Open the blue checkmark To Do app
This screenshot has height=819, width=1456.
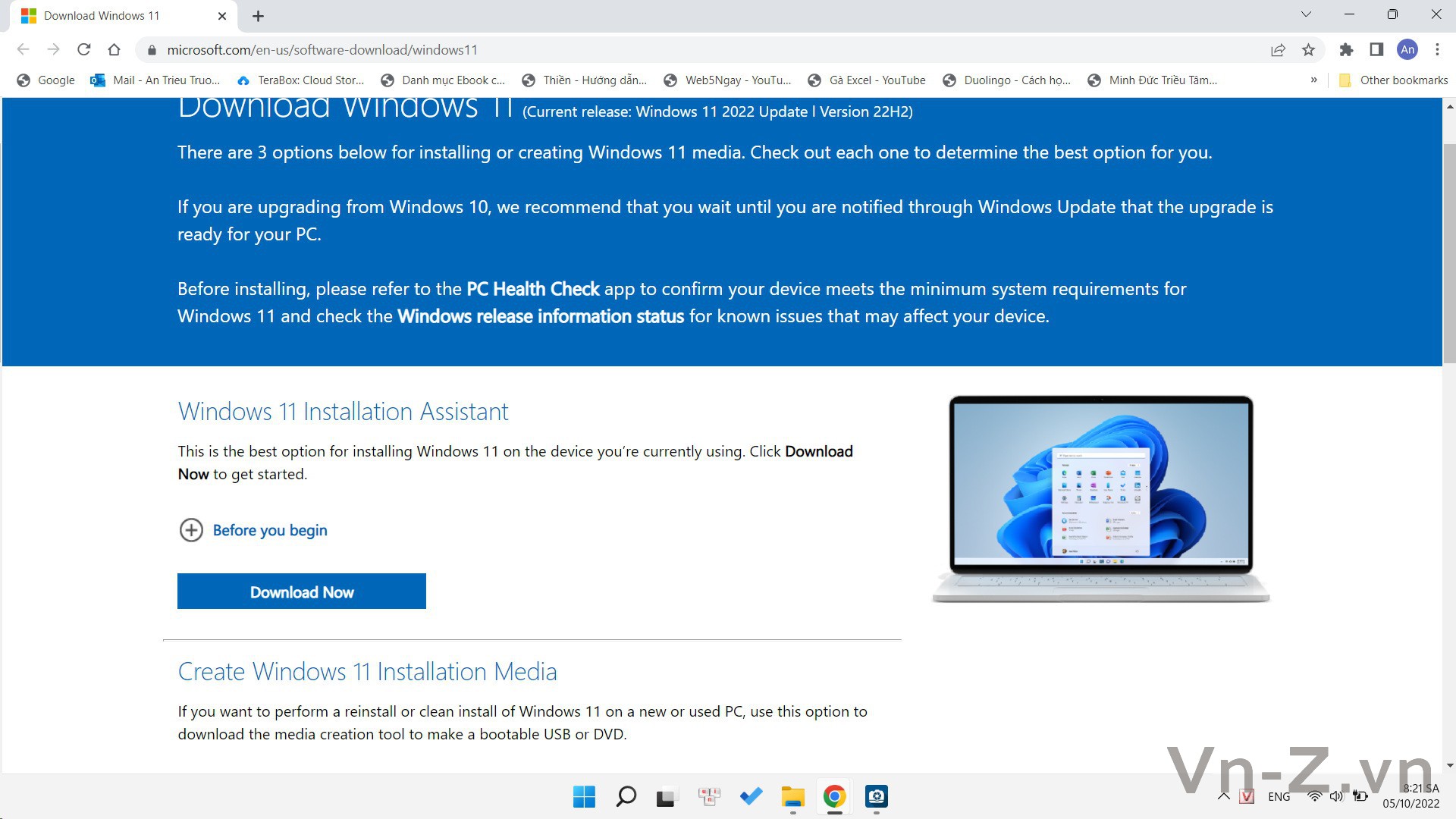coord(751,796)
